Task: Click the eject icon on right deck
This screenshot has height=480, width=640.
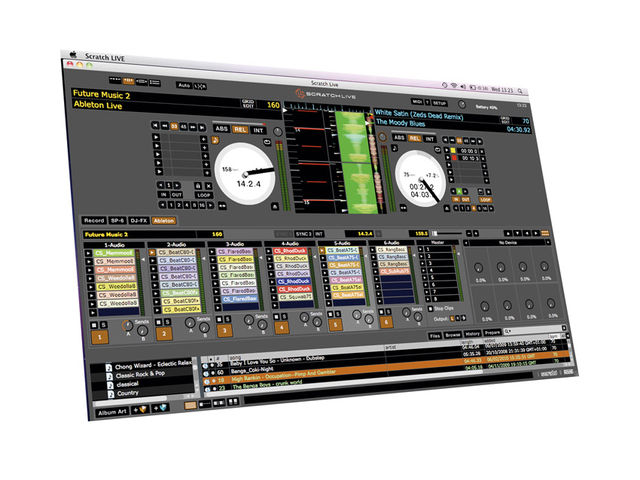Action: click(448, 209)
